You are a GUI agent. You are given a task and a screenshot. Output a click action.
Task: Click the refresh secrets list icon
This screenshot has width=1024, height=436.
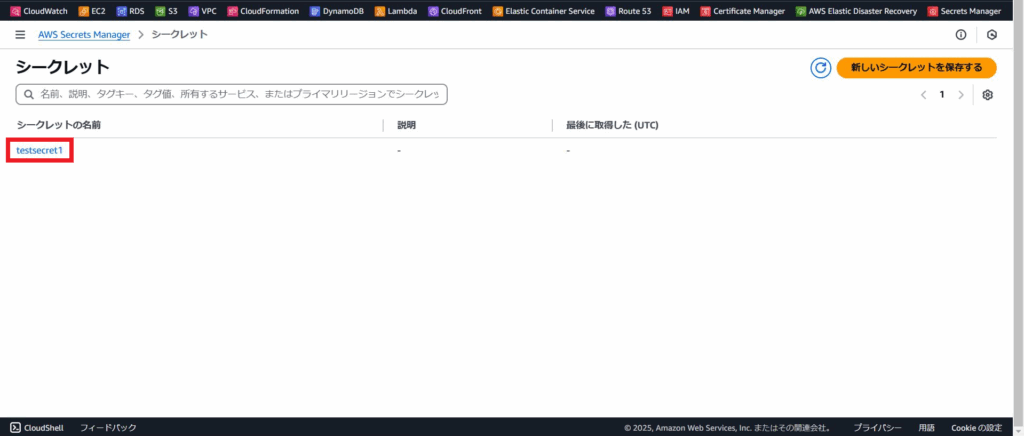(x=820, y=67)
